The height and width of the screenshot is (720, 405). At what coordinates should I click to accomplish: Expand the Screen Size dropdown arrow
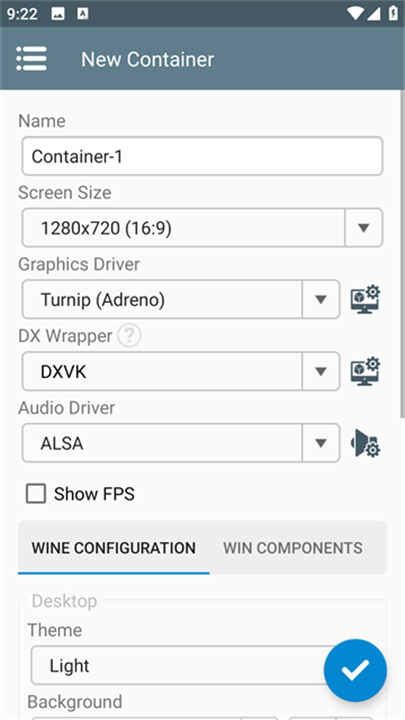[364, 228]
